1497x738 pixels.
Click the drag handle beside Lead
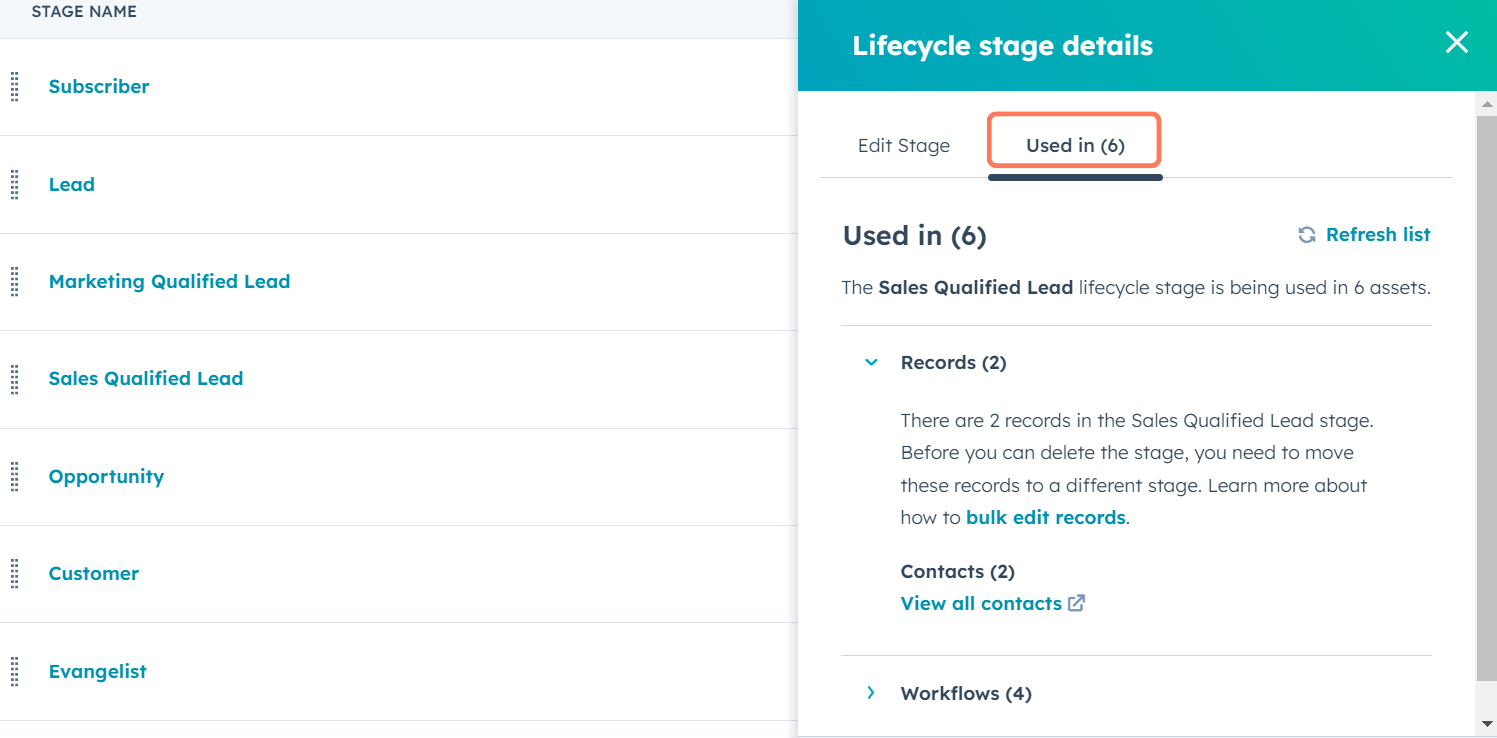14,184
